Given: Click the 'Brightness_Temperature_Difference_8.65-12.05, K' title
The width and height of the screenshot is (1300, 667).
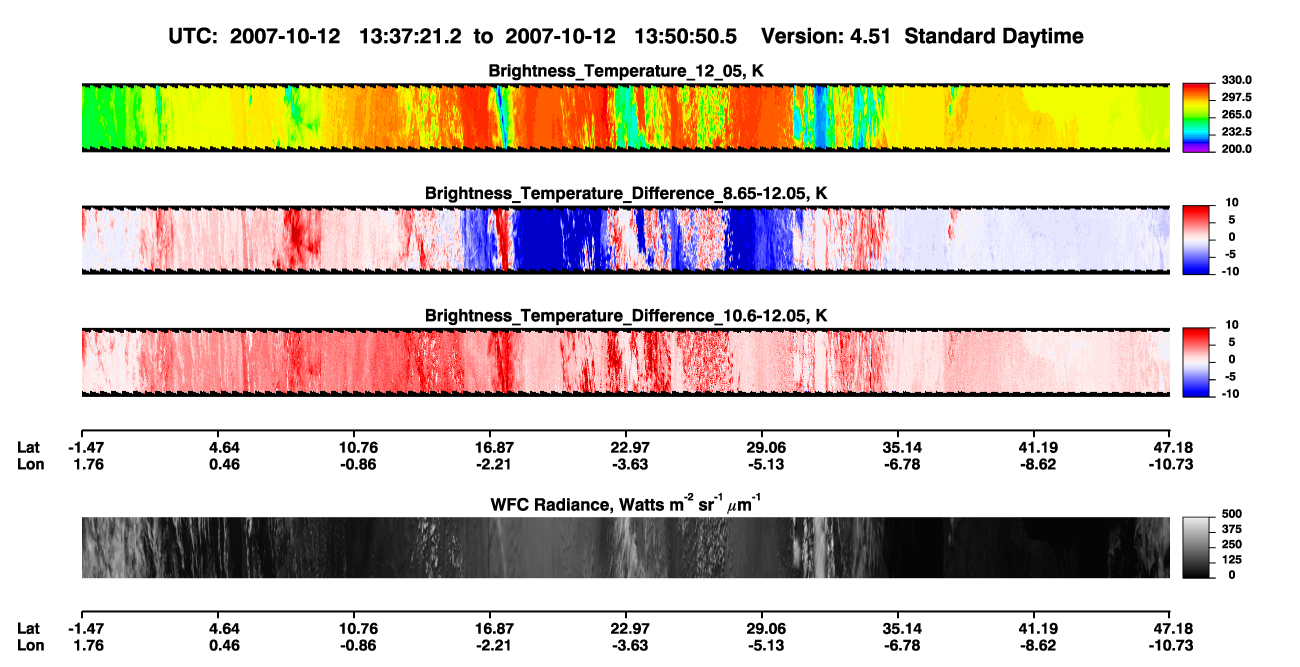Looking at the screenshot, I should click(x=626, y=193).
